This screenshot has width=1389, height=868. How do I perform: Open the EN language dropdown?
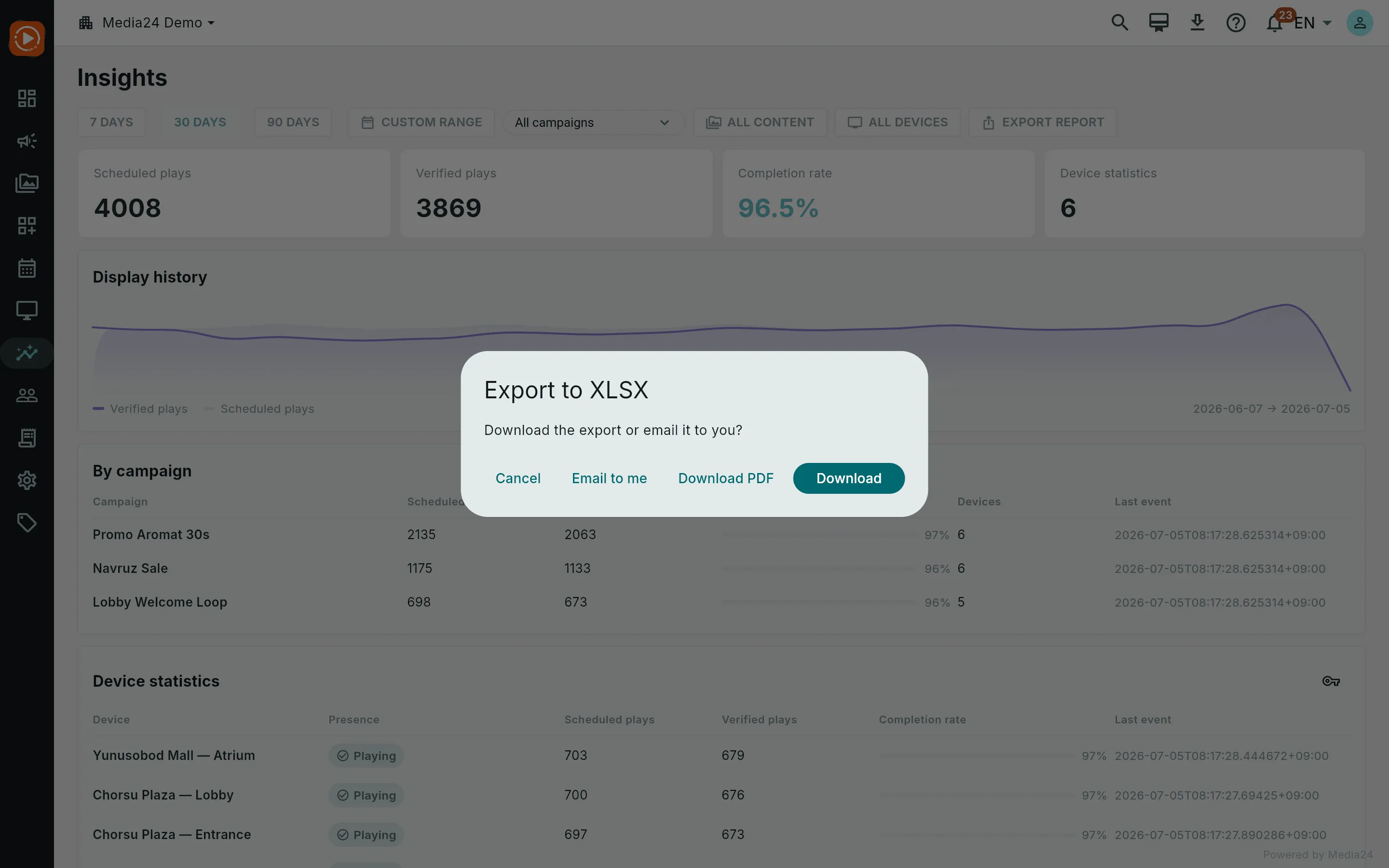1313,23
